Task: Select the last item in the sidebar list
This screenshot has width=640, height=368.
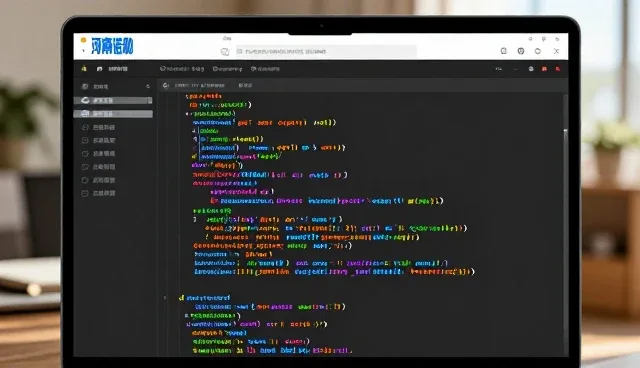Action: pyautogui.click(x=98, y=193)
